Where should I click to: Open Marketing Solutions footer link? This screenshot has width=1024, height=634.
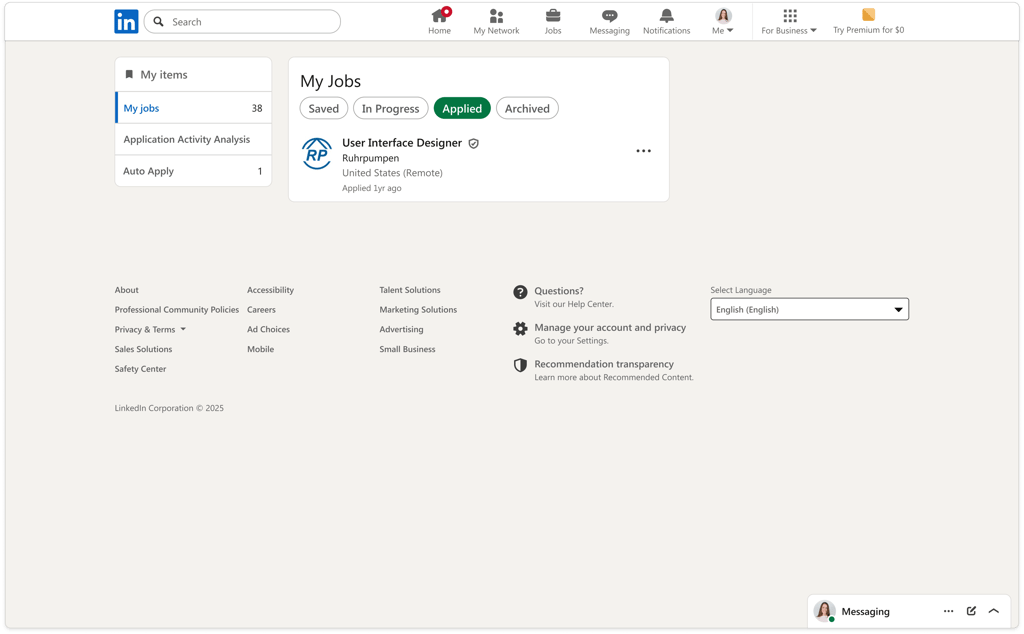[x=418, y=309]
